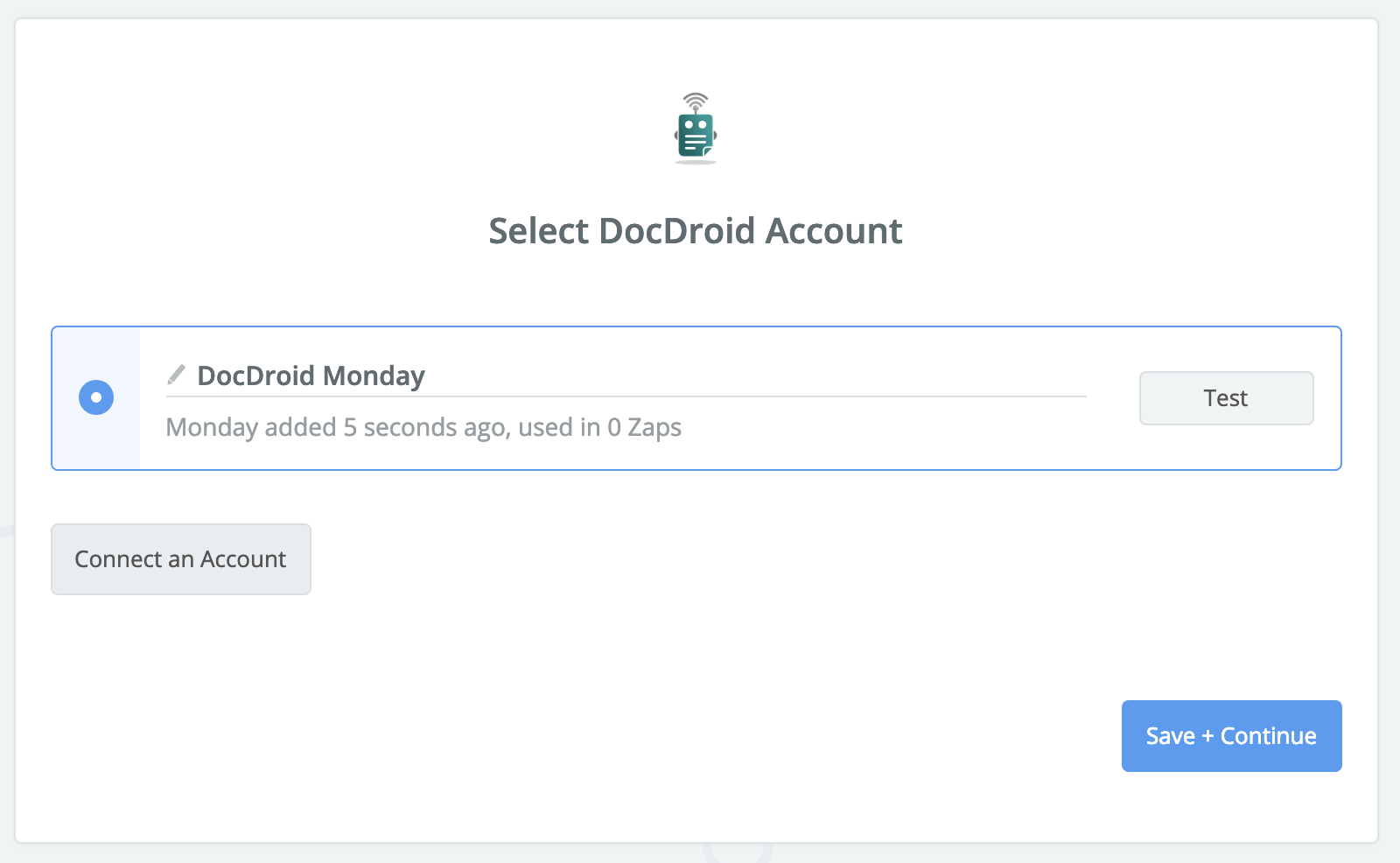This screenshot has width=1400, height=863.
Task: Click the Select DocDroid Account heading
Action: (x=696, y=231)
